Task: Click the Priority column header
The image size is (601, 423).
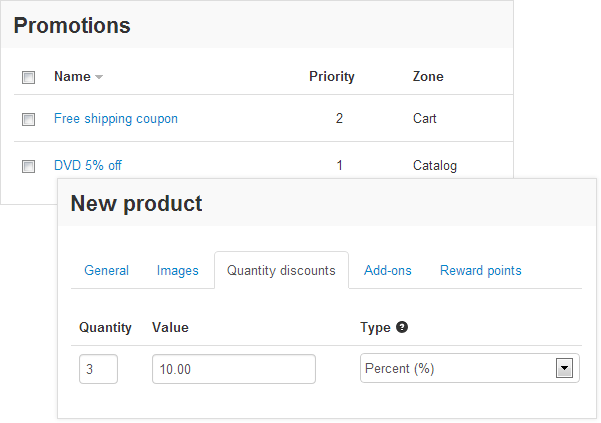Action: [x=332, y=77]
